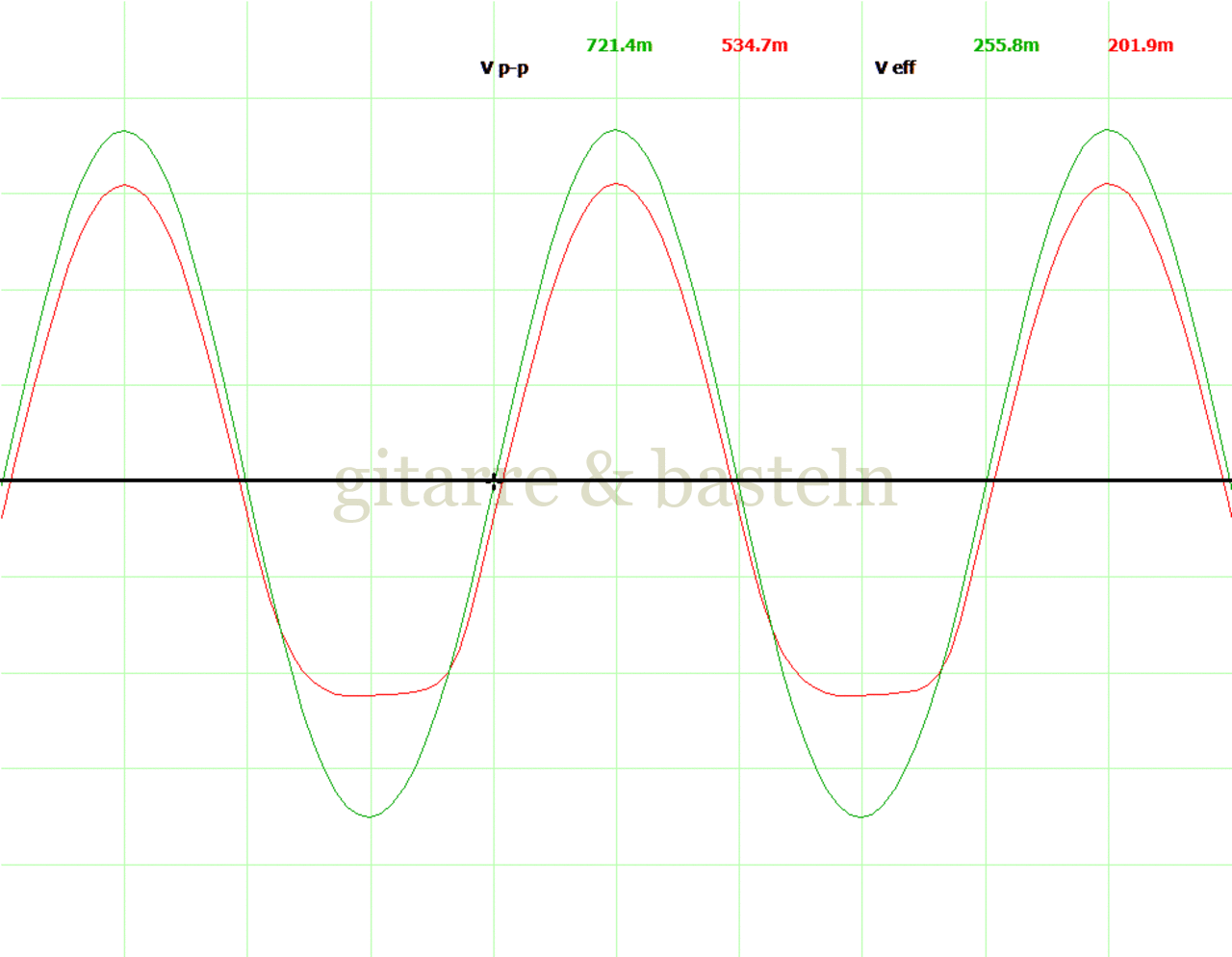The height and width of the screenshot is (957, 1232).
Task: Click the "V p-p" label
Action: tap(504, 67)
